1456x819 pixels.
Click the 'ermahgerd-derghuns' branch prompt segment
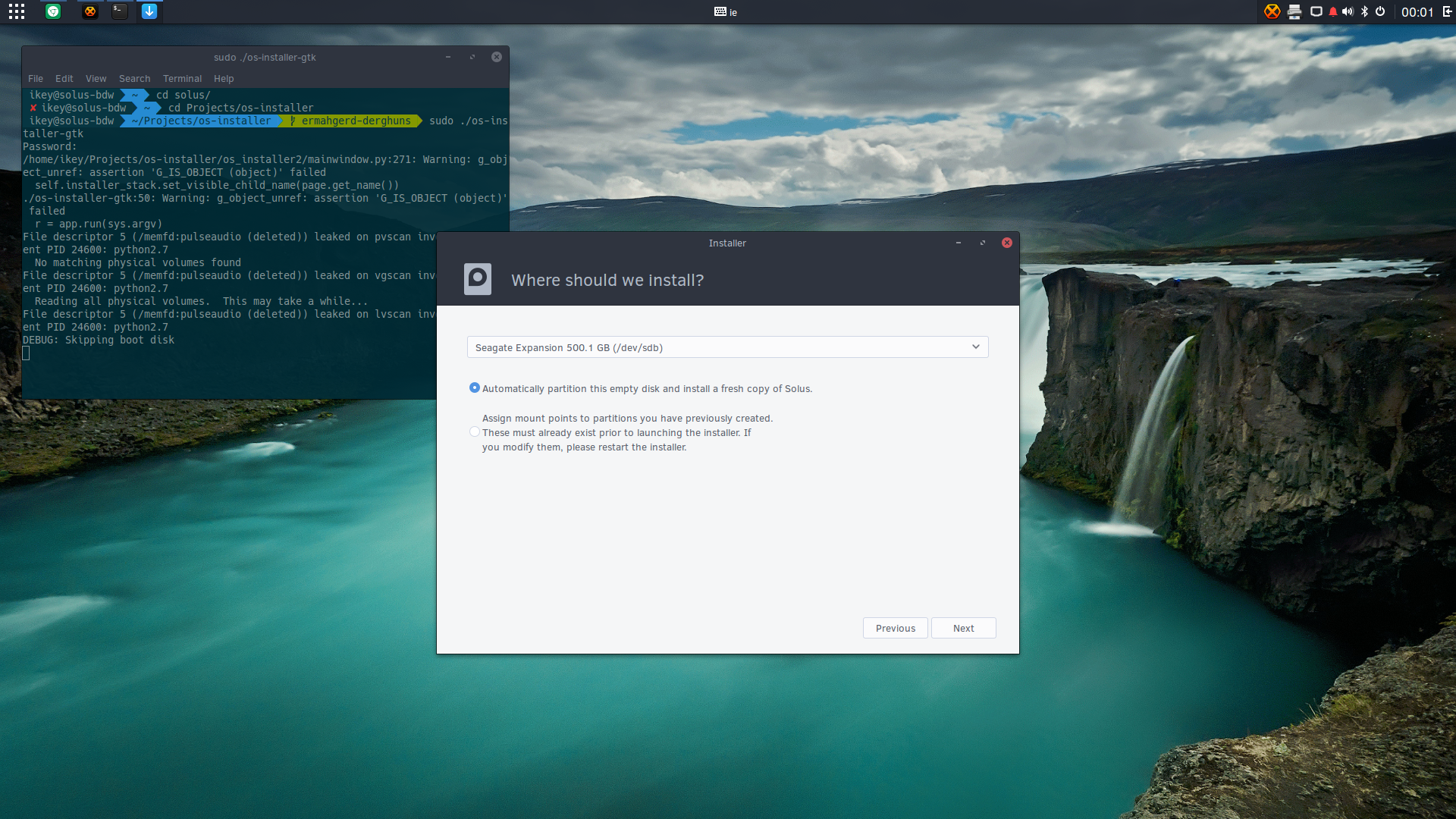351,121
